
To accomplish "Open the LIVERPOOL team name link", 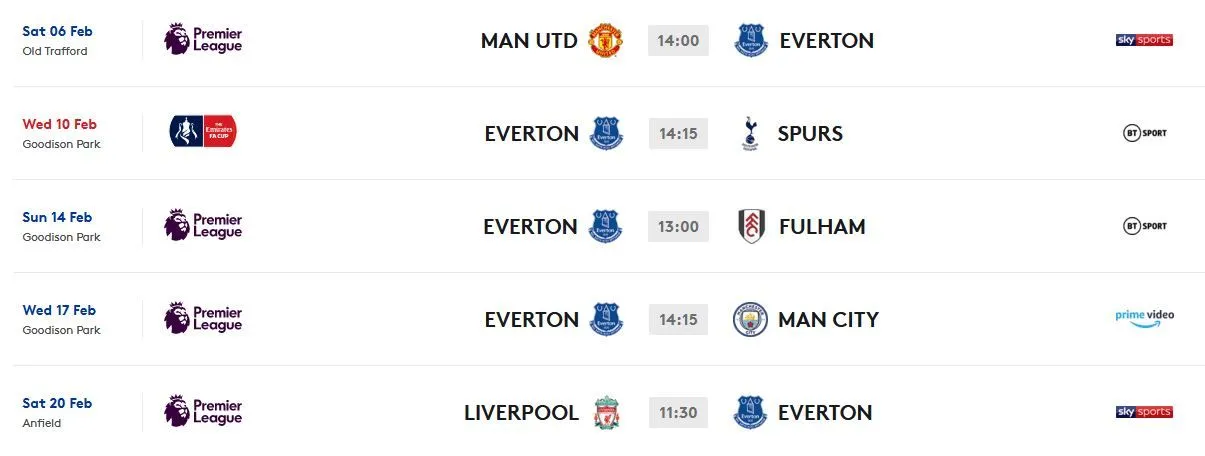I will pos(521,413).
